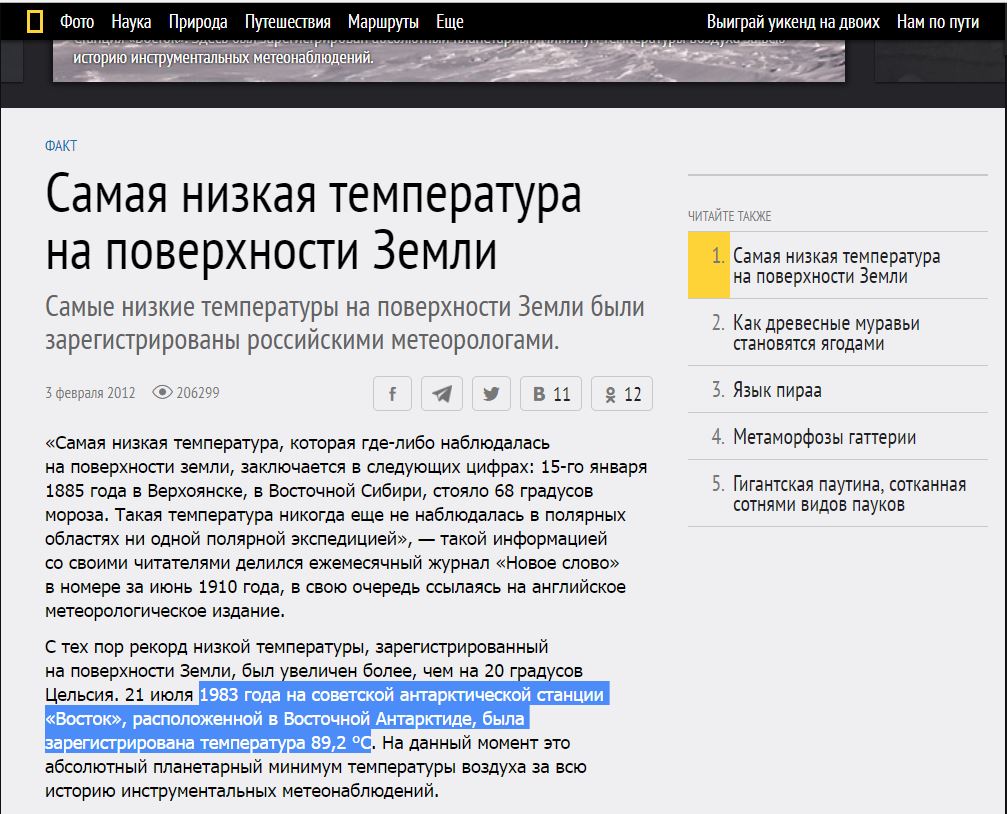Share article via Telegram icon
The image size is (1007, 814).
coord(441,394)
